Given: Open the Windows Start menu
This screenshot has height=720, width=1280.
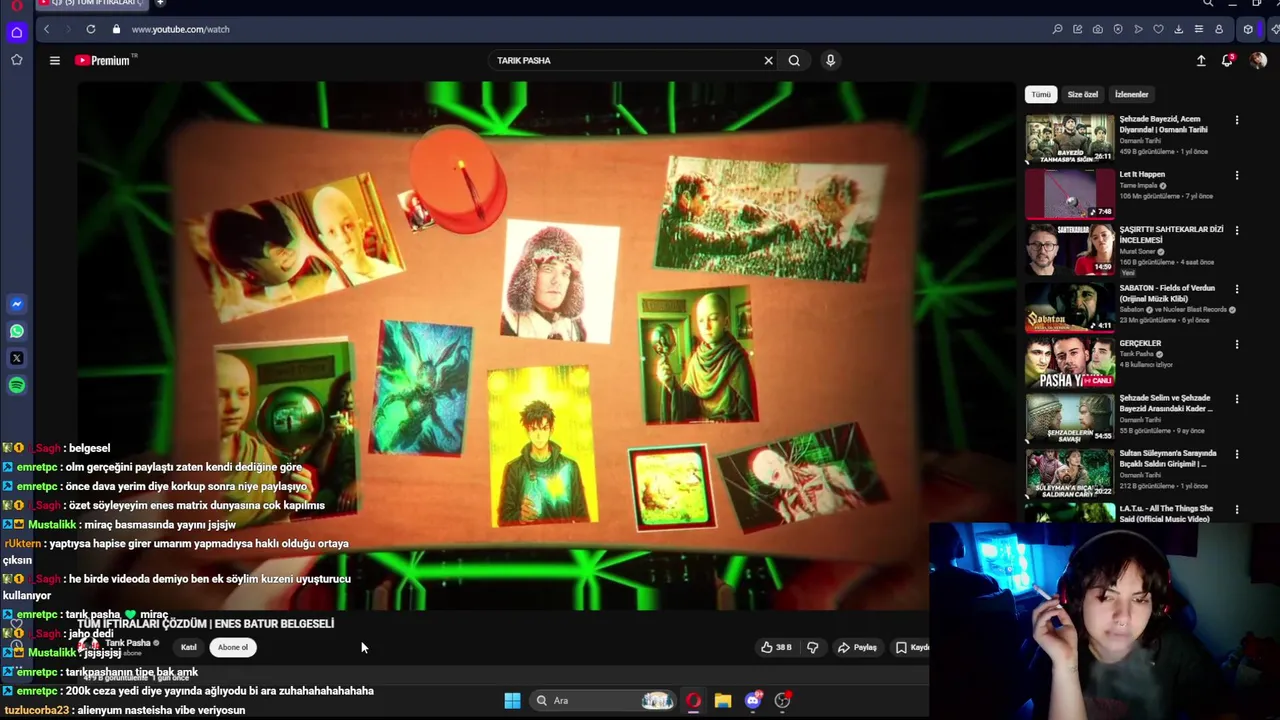Looking at the screenshot, I should (512, 700).
